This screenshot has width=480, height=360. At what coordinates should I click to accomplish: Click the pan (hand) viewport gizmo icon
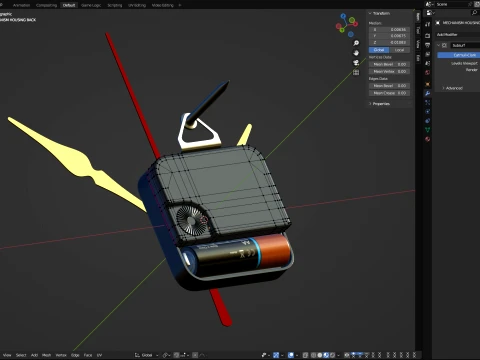click(x=356, y=53)
